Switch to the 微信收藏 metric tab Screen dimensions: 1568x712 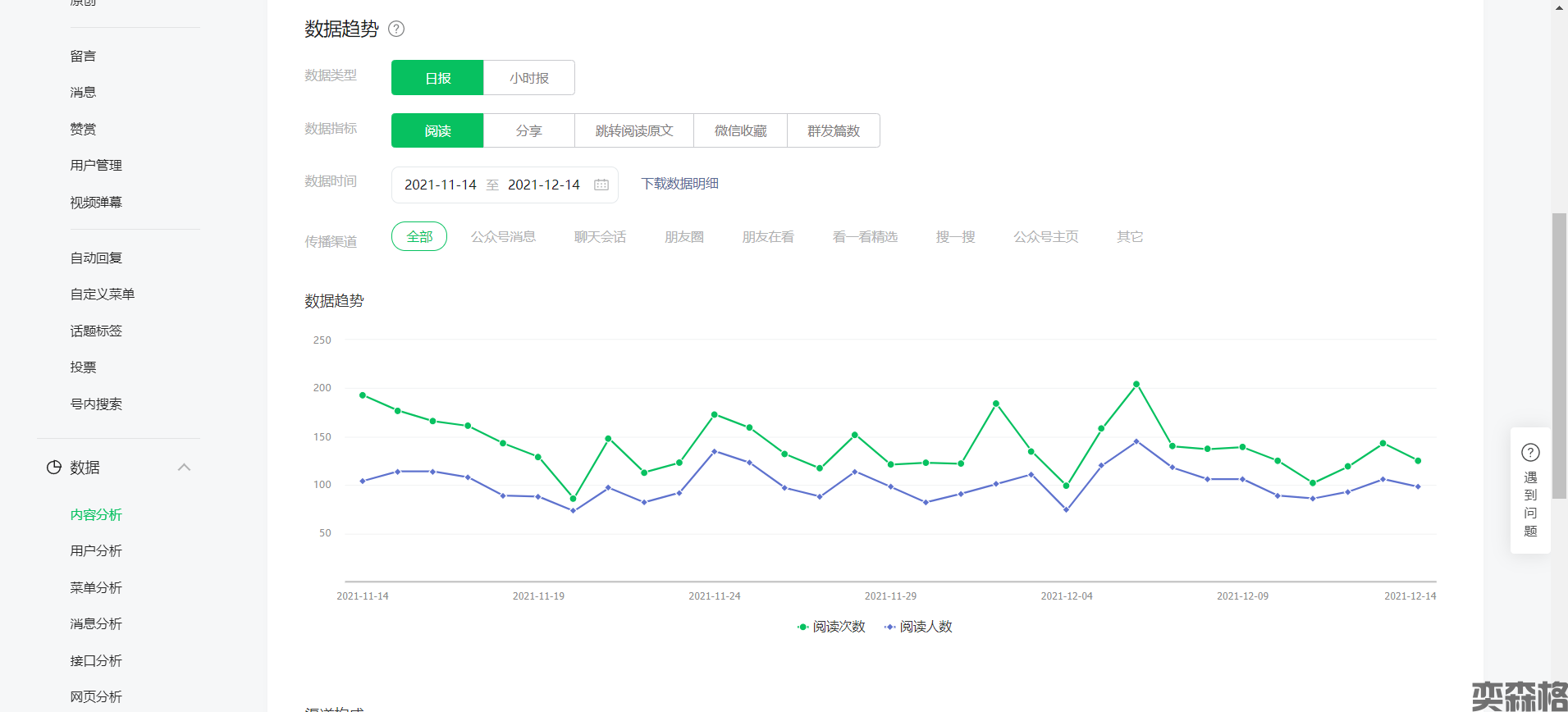click(x=740, y=130)
